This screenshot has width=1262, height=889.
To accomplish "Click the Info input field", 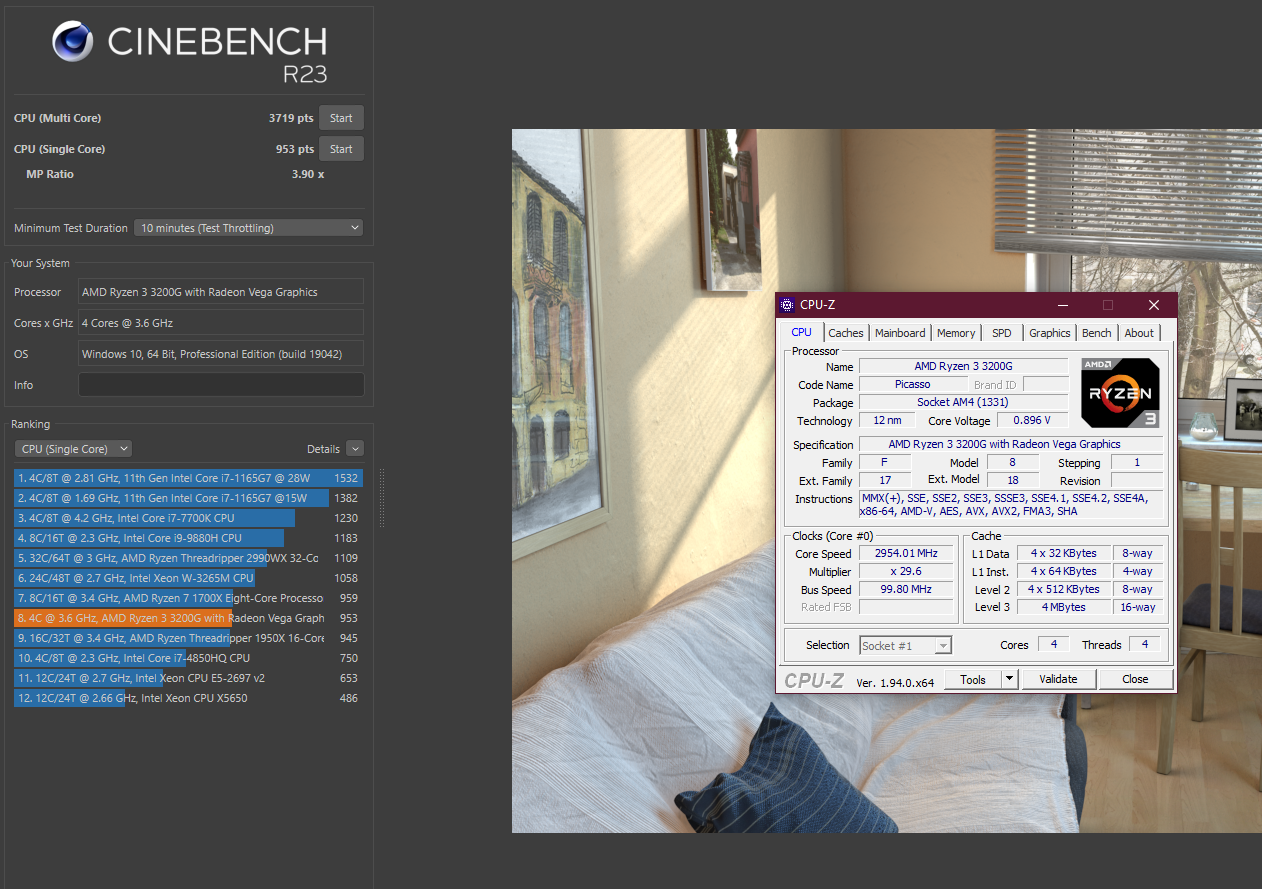I will point(221,385).
